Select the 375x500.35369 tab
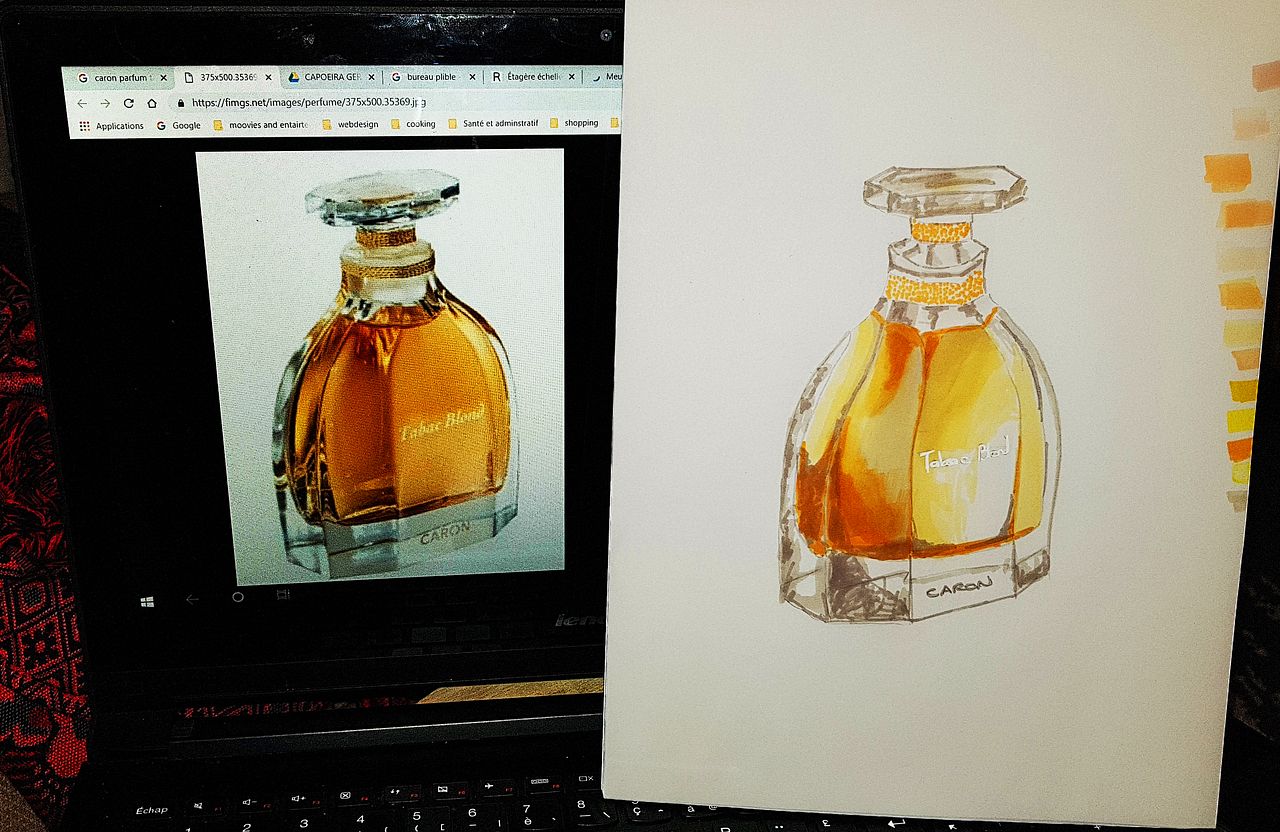The width and height of the screenshot is (1280, 832). click(228, 77)
